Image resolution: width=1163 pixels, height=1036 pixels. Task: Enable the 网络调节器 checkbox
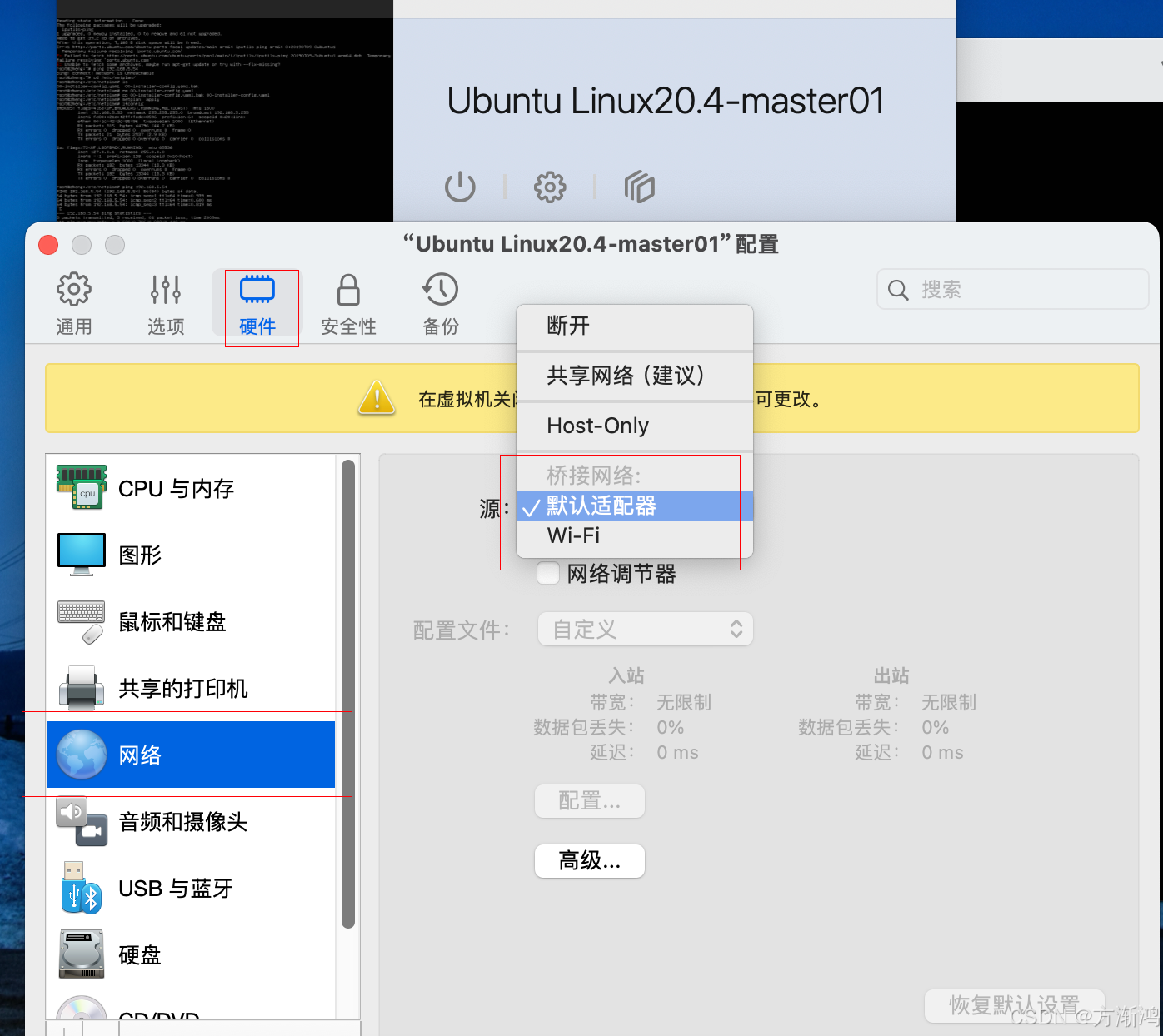pos(548,574)
